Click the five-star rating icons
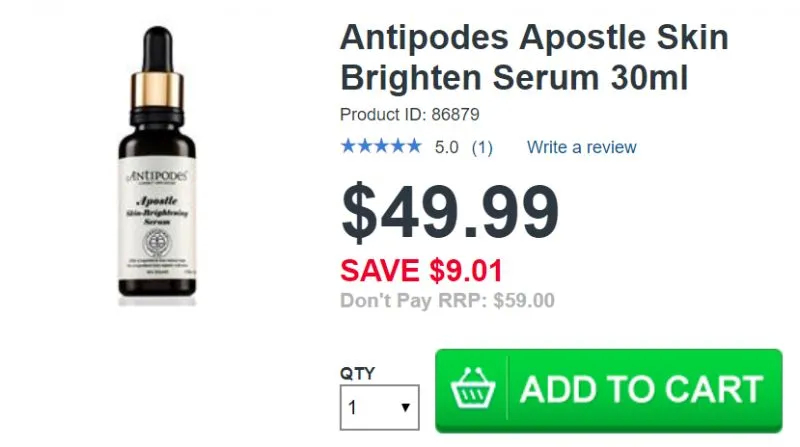The width and height of the screenshot is (800, 447). 381,146
